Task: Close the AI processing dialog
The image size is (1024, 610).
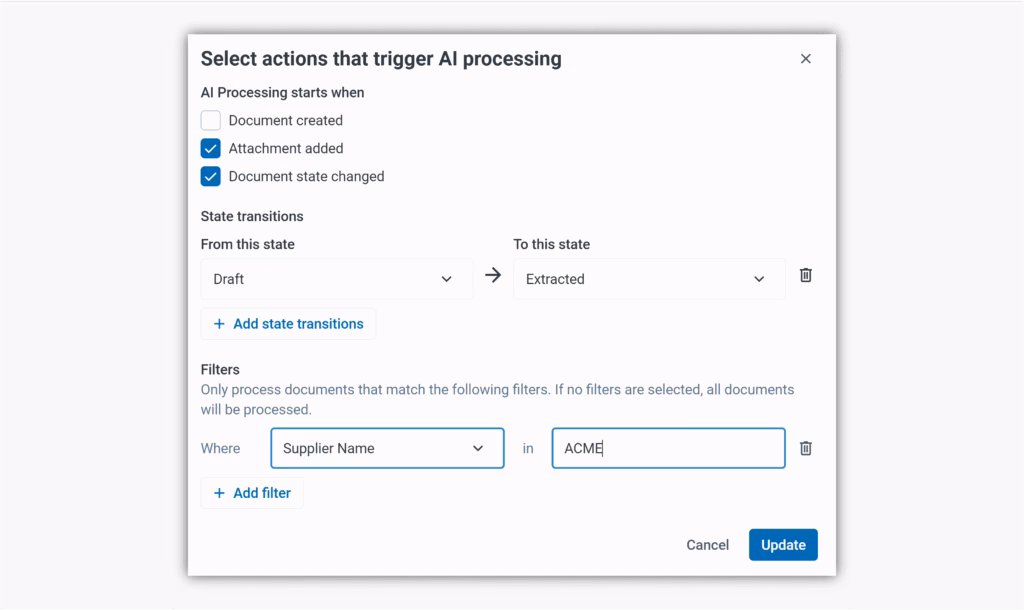Action: click(805, 59)
